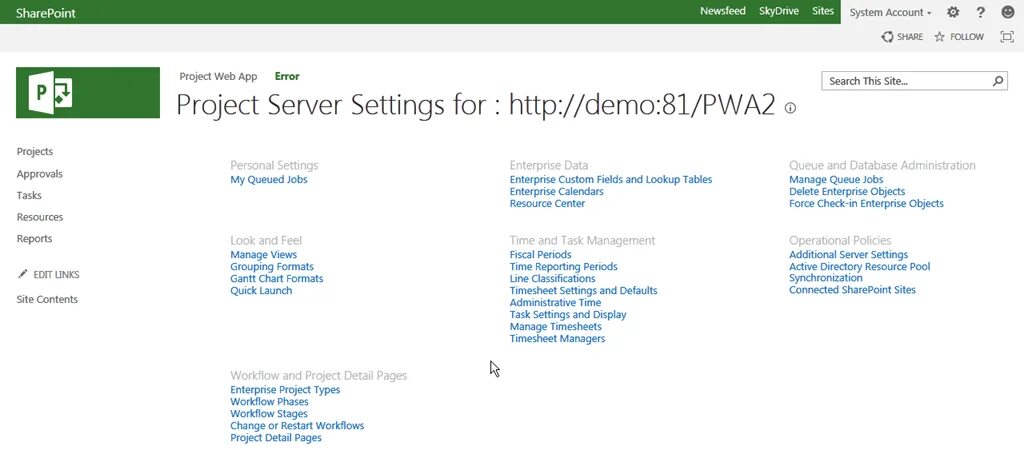Click Edit Links text
The width and height of the screenshot is (1024, 450).
click(x=56, y=274)
